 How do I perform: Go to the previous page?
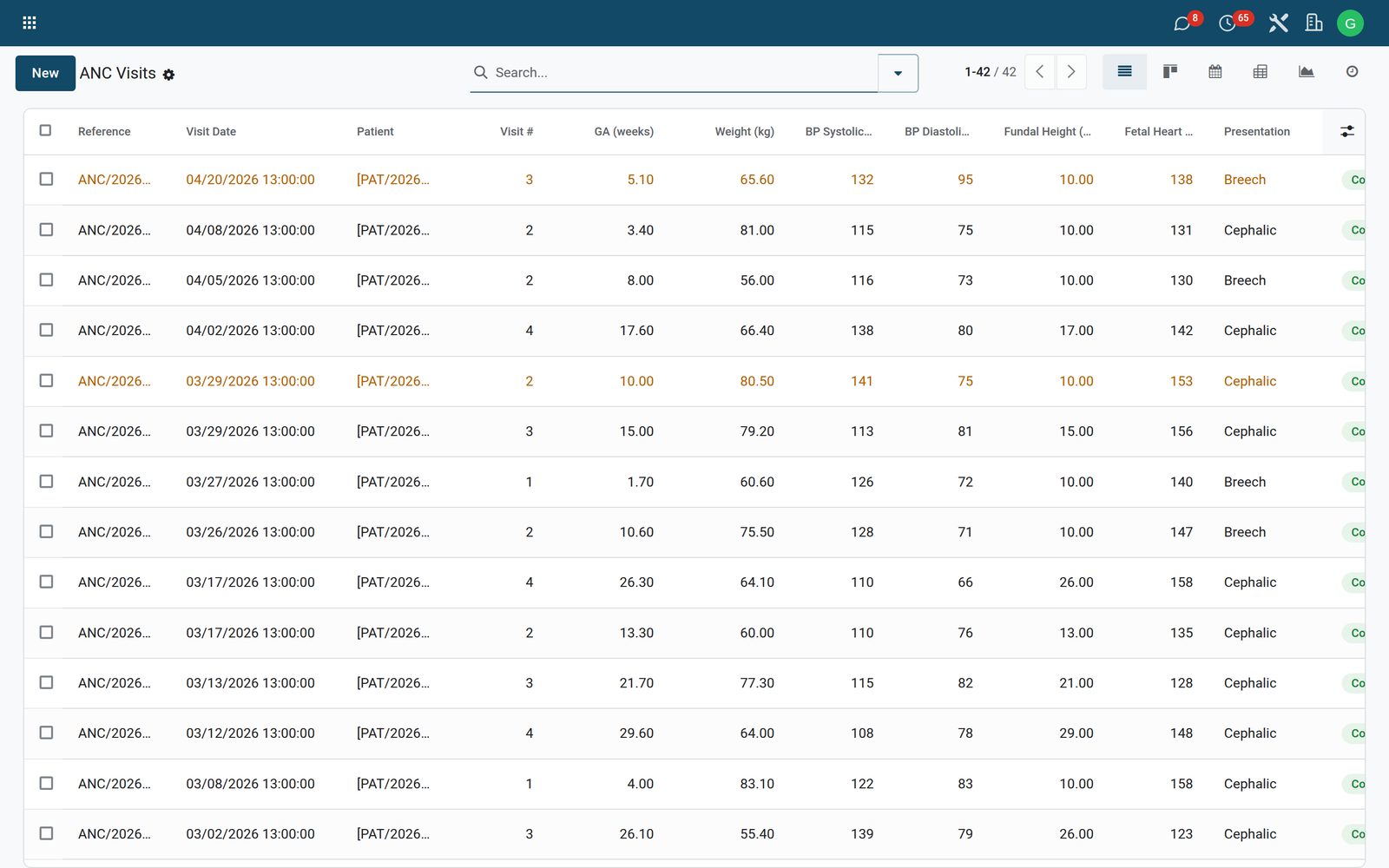tap(1039, 72)
